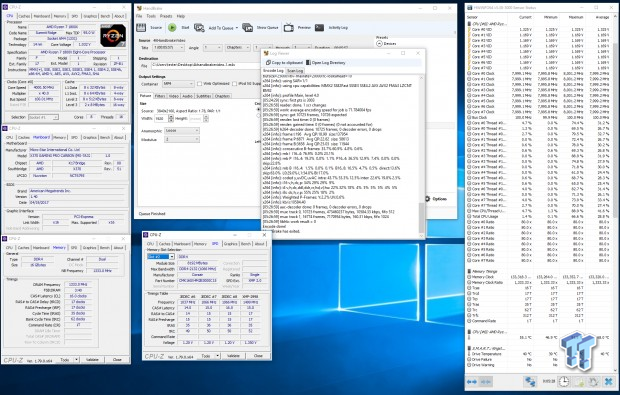Open the Activity Log terminal icon
Image resolution: width=620 pixels, height=395 pixels.
tap(319, 27)
